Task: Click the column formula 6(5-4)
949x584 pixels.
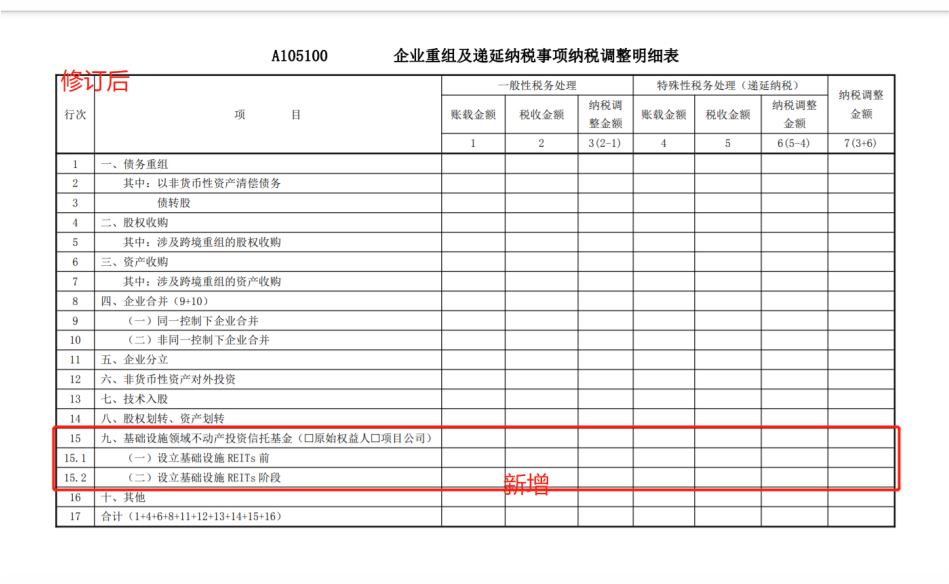Action: (794, 143)
